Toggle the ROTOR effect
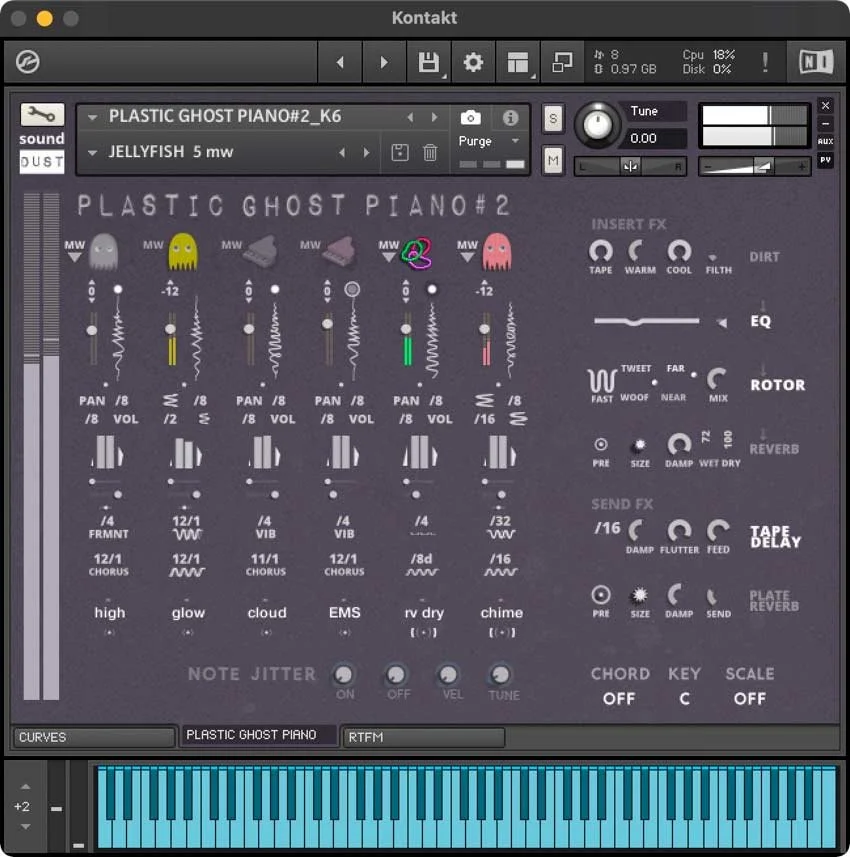Screen dimensions: 850x857 coord(777,385)
